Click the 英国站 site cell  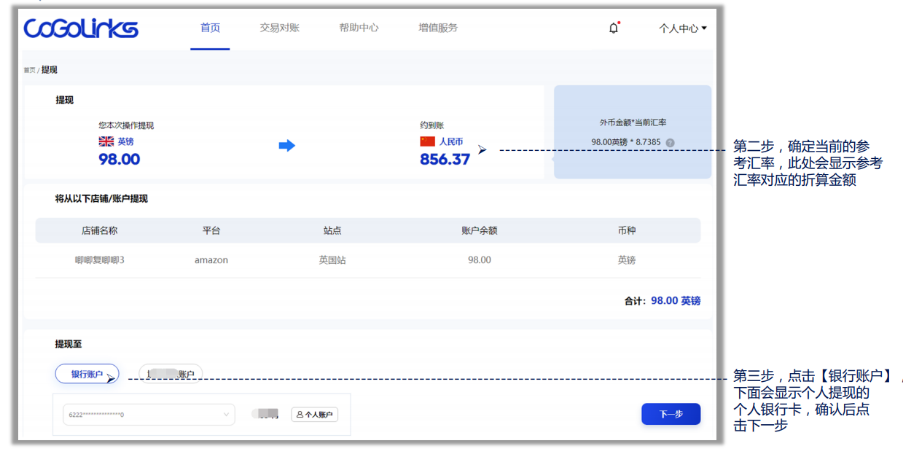[x=332, y=260]
